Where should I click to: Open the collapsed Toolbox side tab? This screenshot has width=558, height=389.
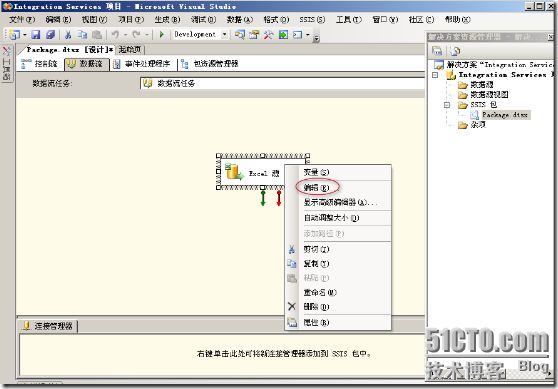(7, 64)
